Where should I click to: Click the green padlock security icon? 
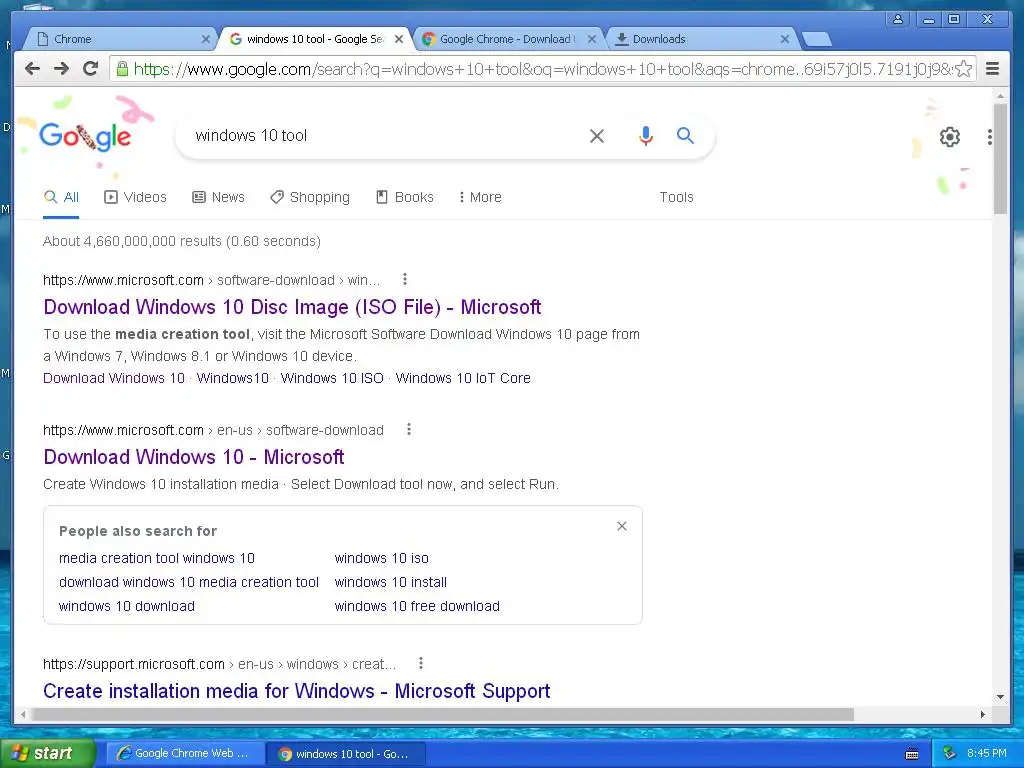pos(122,69)
